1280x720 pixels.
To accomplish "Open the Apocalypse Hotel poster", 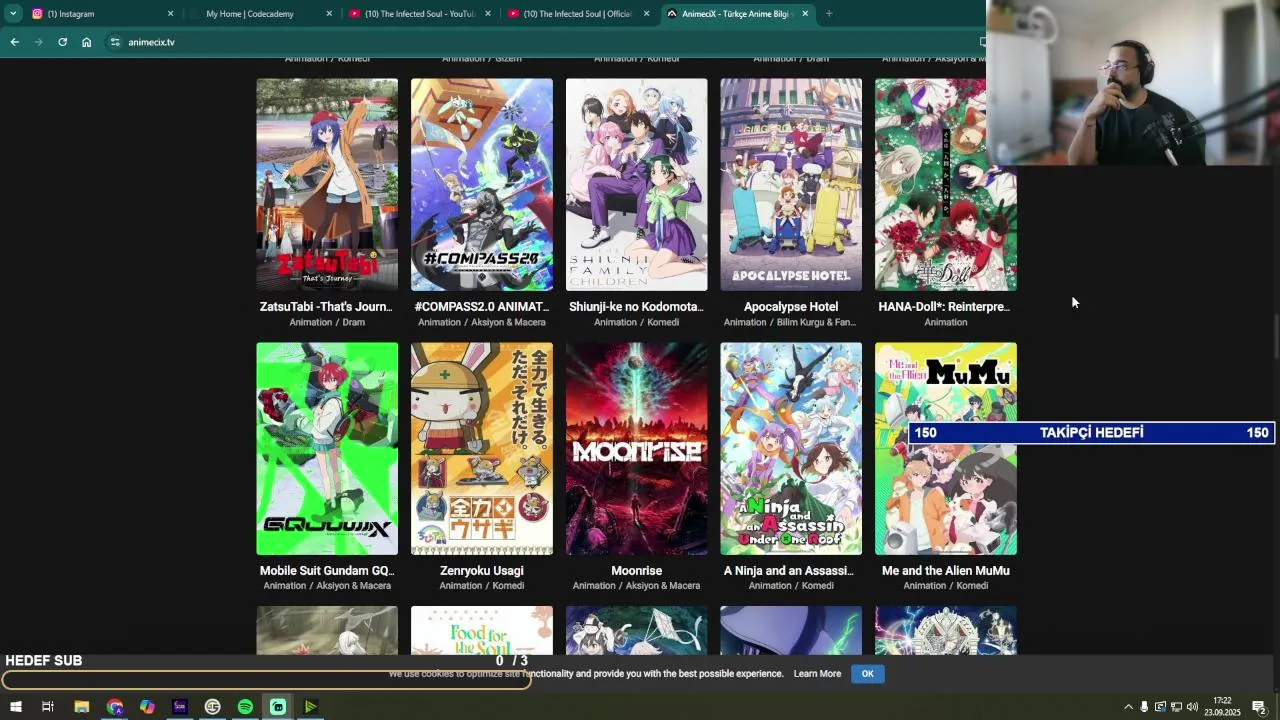I will point(791,185).
